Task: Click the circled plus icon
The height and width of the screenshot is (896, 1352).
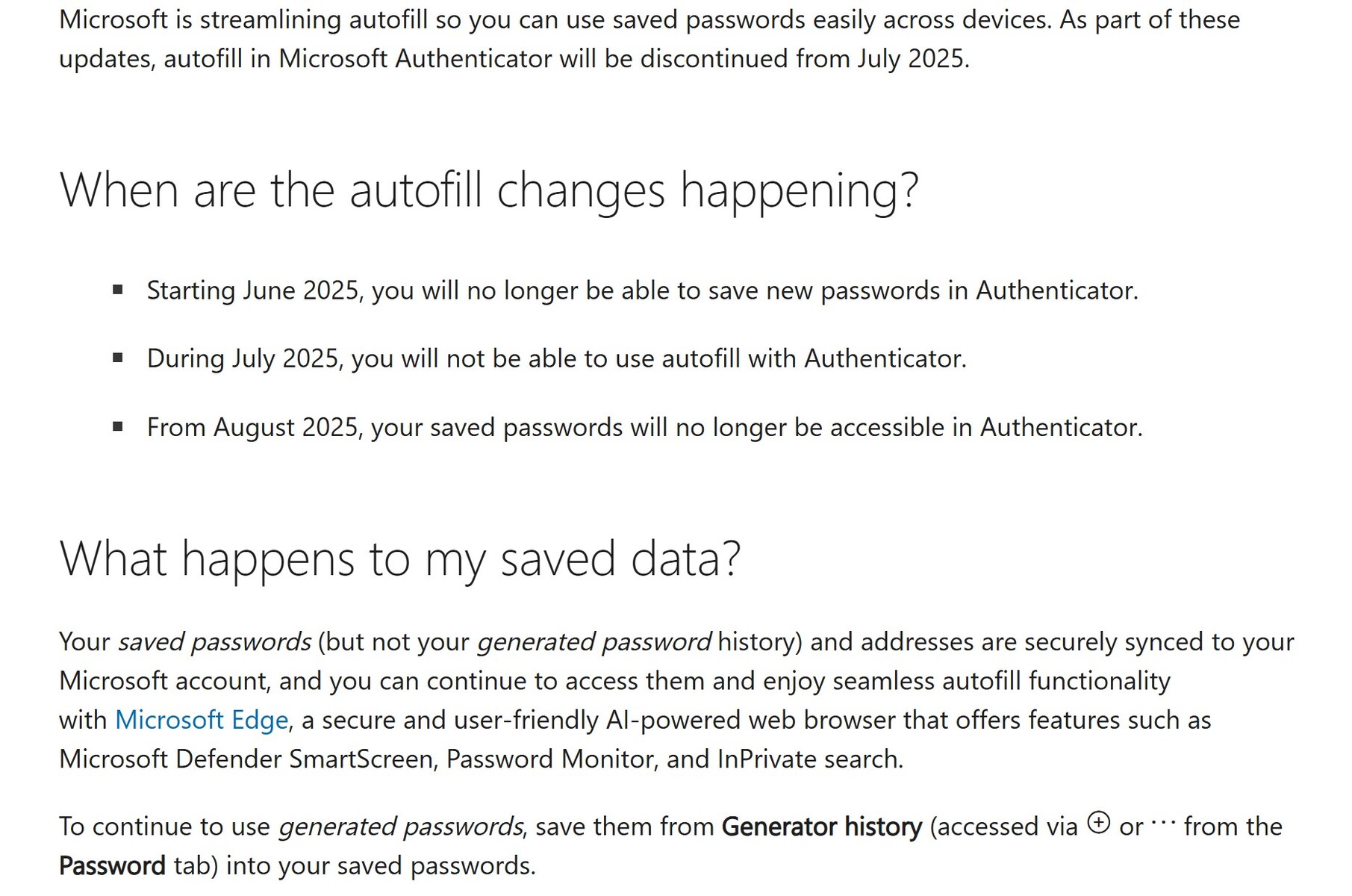Action: [1098, 823]
